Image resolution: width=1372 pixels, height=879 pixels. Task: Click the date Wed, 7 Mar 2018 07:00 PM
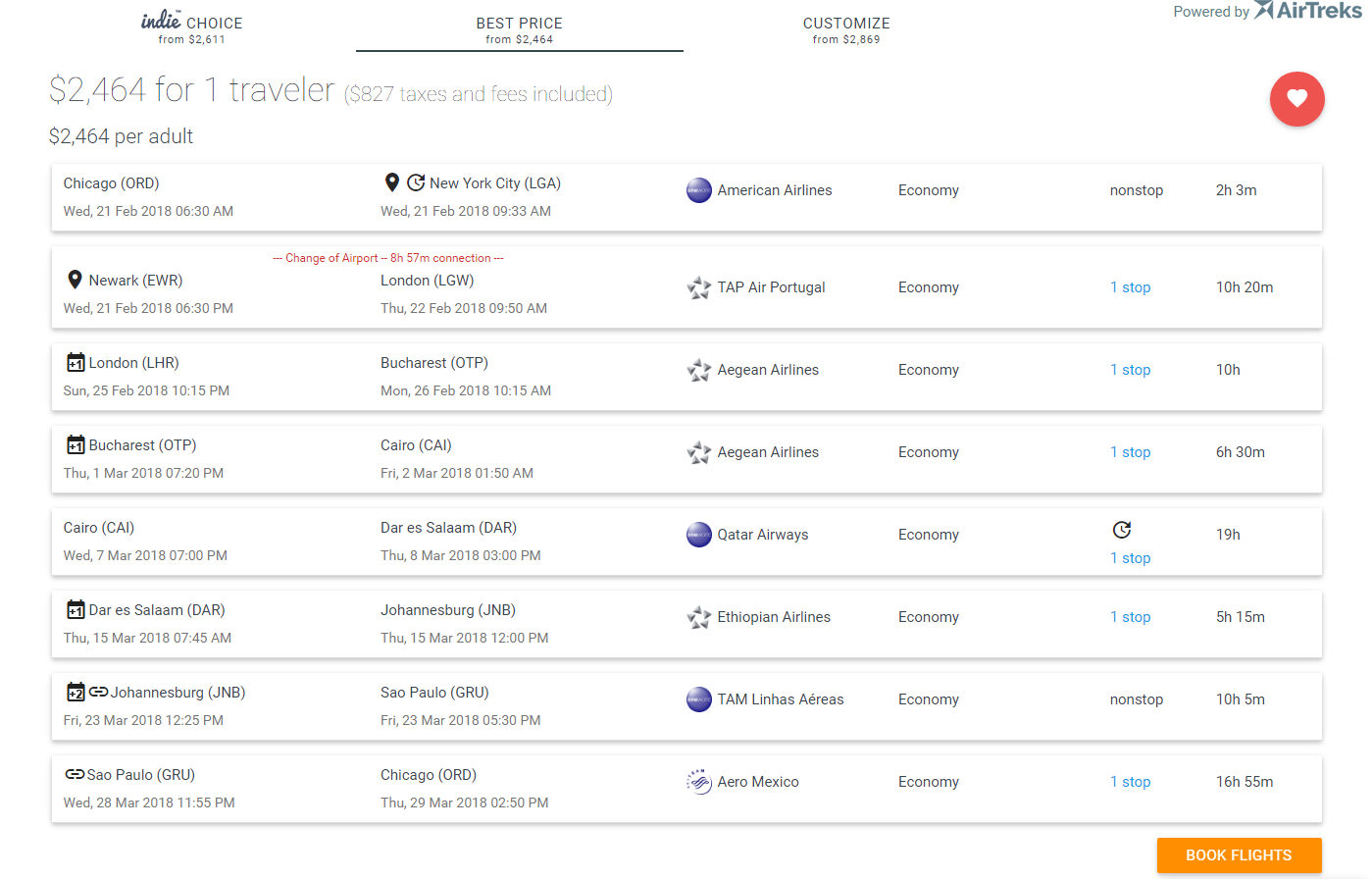145,555
